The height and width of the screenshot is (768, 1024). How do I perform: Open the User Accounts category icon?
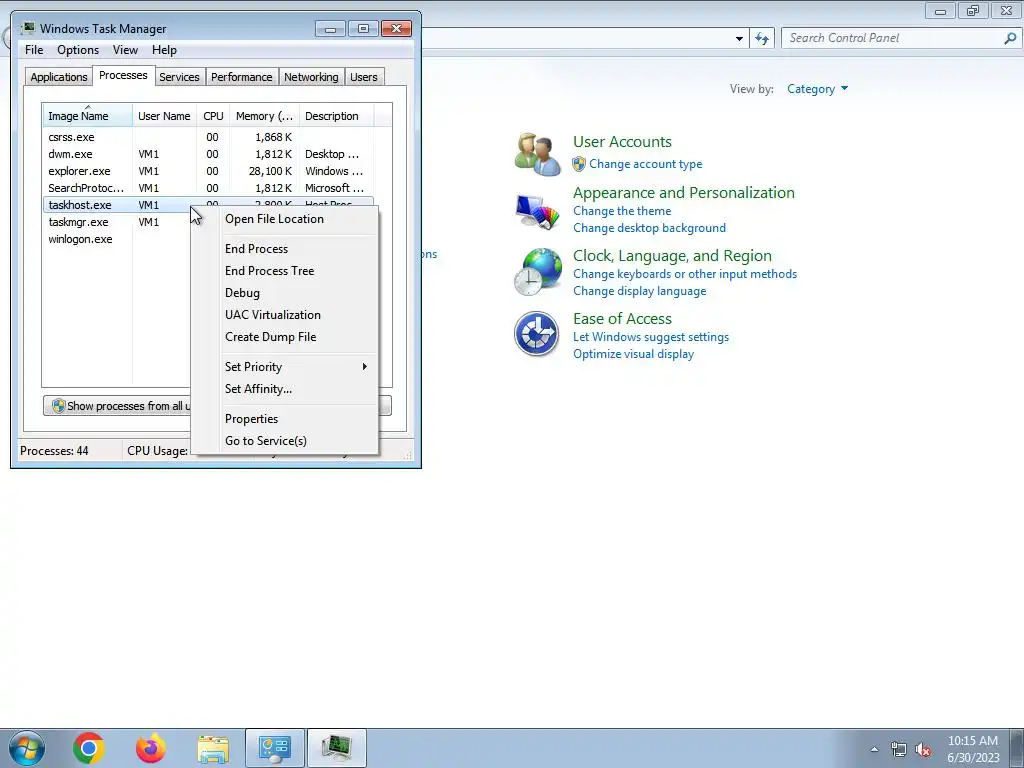point(537,154)
